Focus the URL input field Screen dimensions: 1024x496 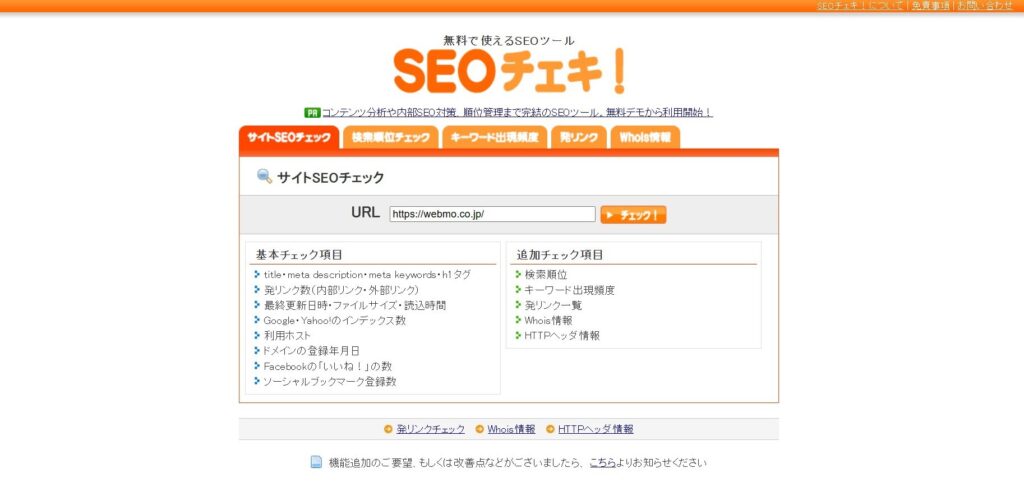[x=492, y=214]
